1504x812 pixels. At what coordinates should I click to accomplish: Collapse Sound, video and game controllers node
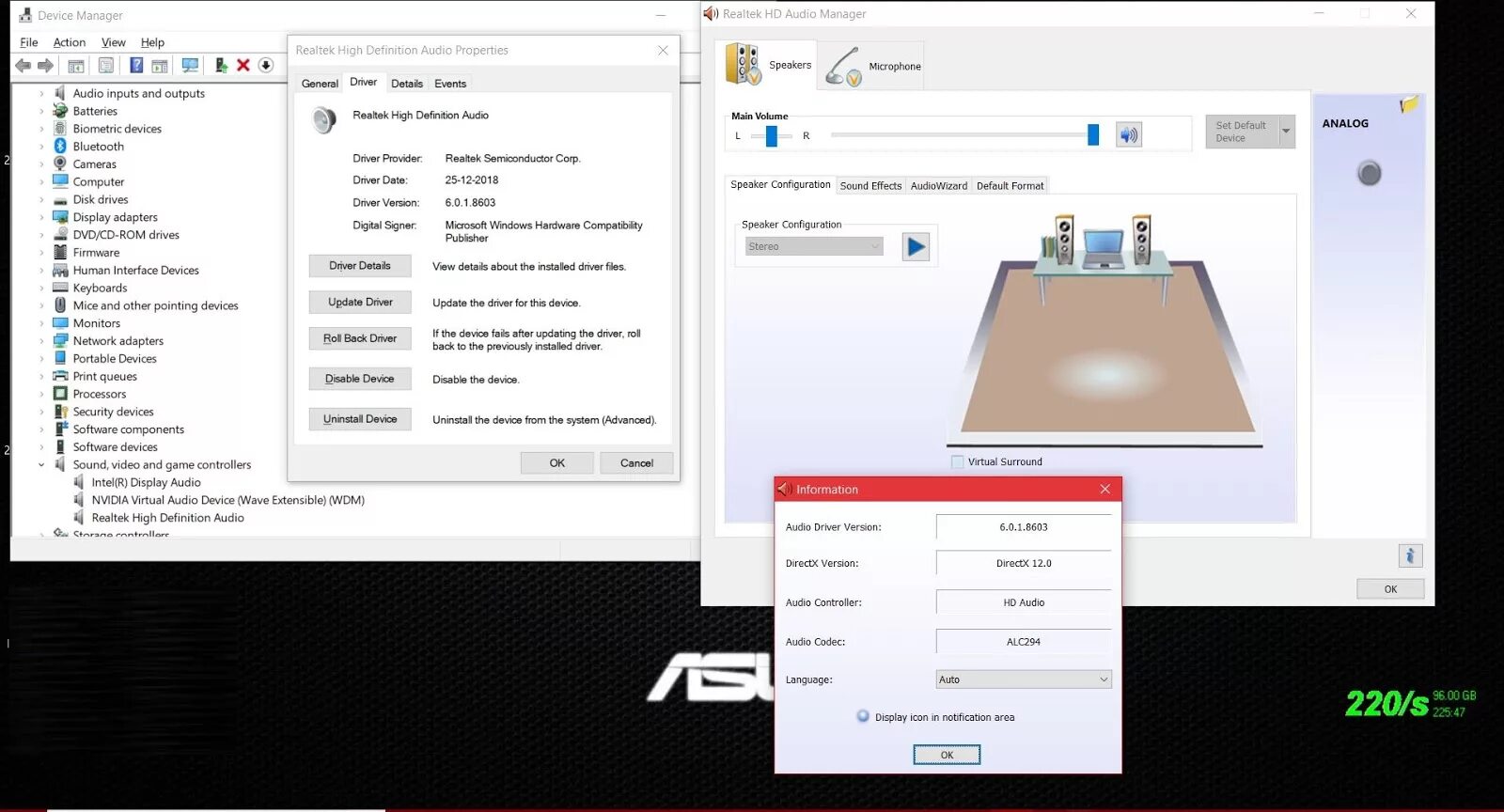41,464
